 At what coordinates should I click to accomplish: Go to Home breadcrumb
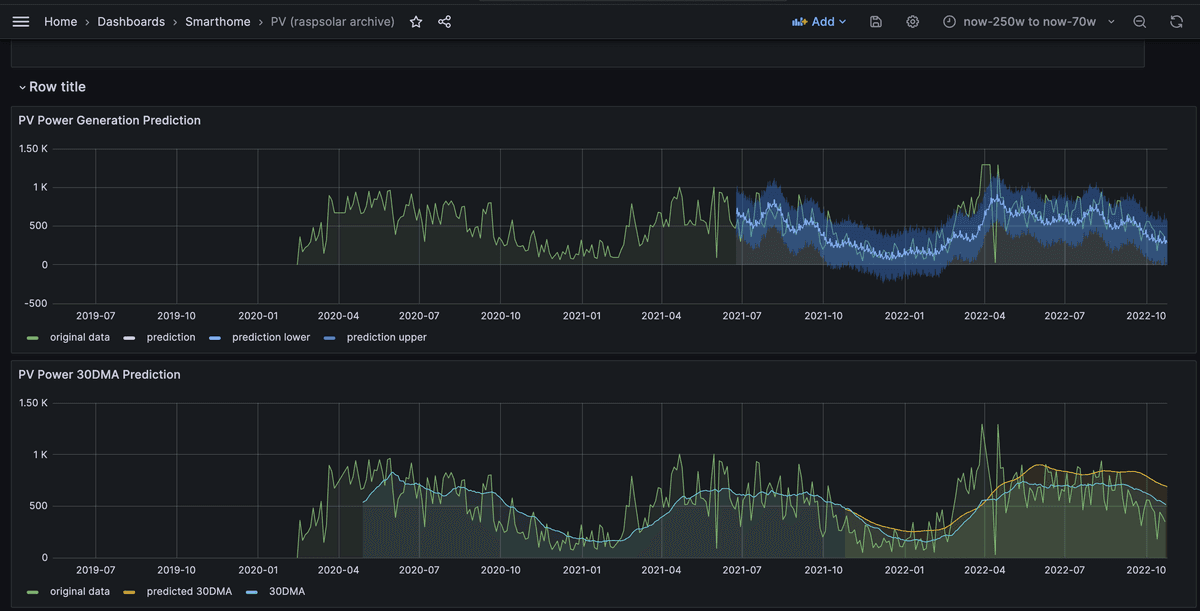pyautogui.click(x=60, y=21)
